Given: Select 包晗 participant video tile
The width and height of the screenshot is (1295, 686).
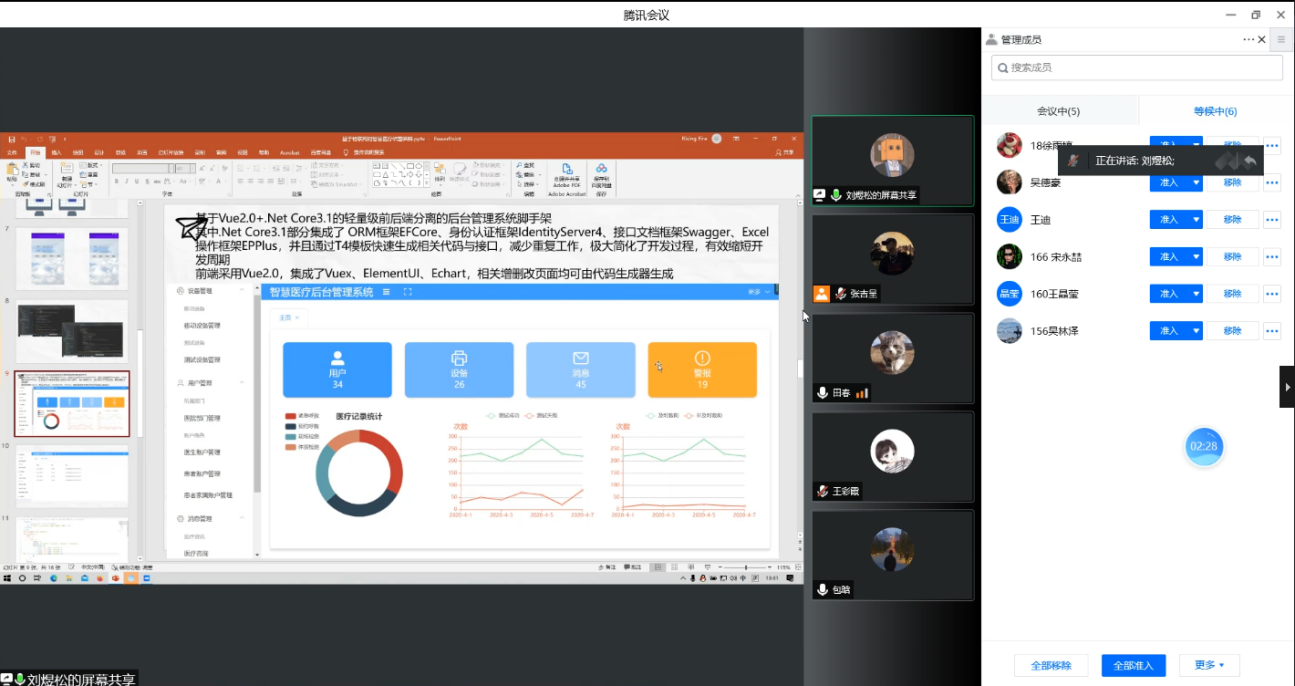Looking at the screenshot, I should pyautogui.click(x=892, y=555).
